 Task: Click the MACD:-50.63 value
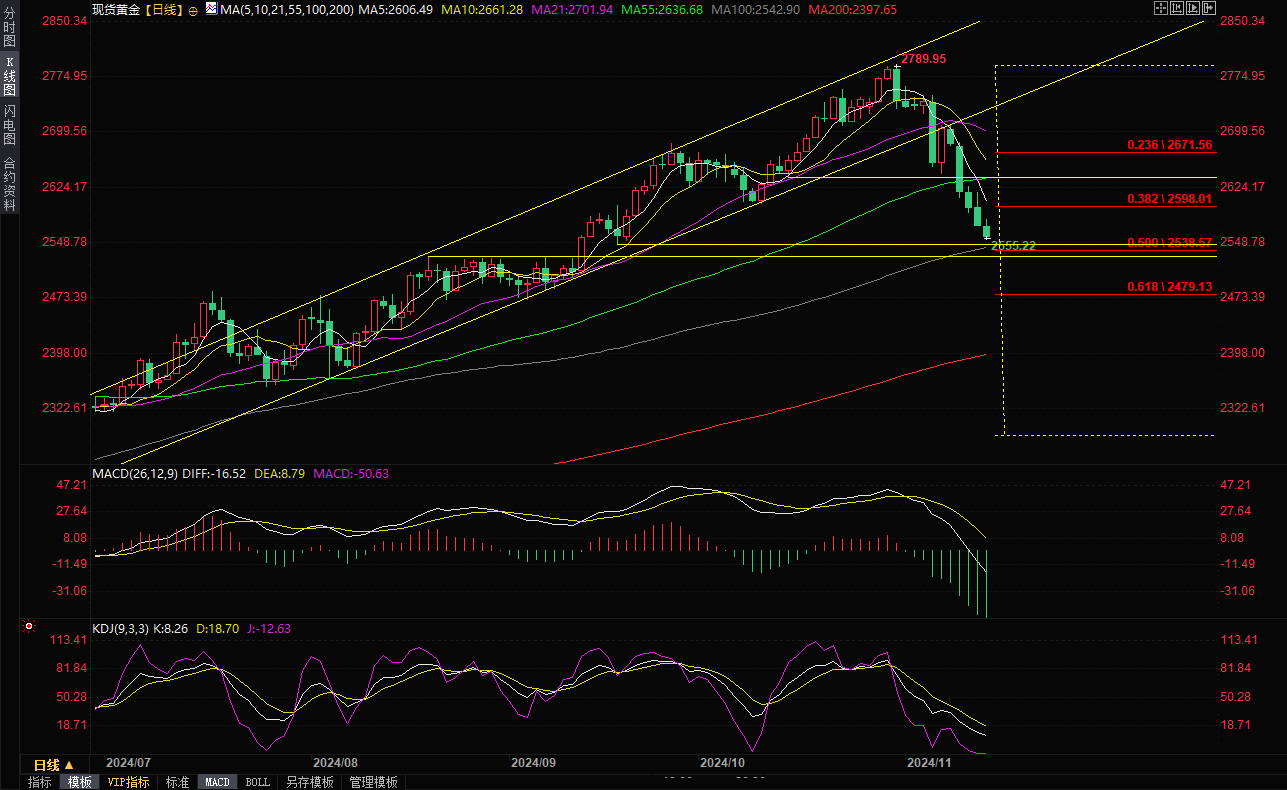pos(351,473)
